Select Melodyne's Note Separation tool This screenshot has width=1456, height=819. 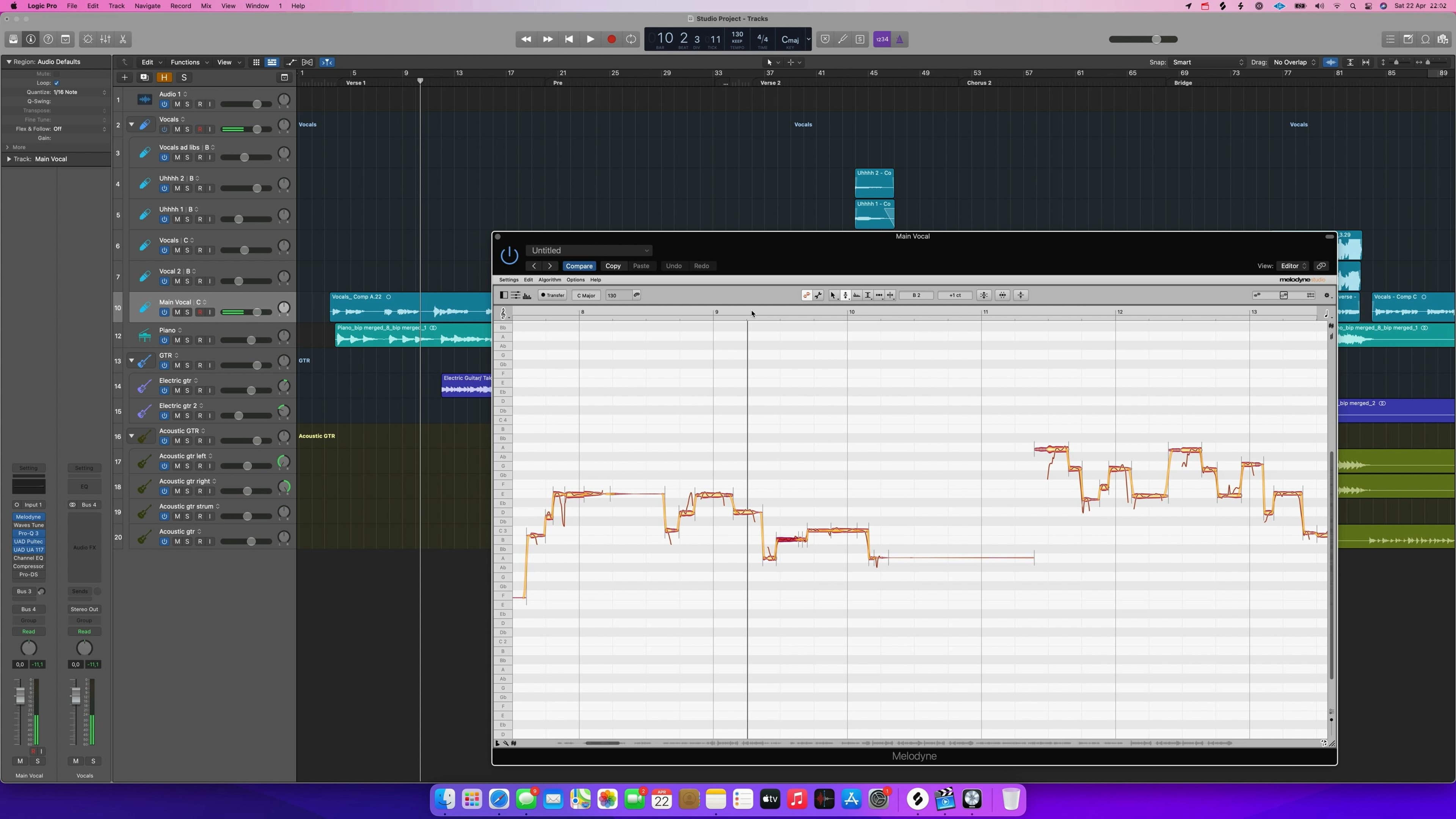click(891, 295)
